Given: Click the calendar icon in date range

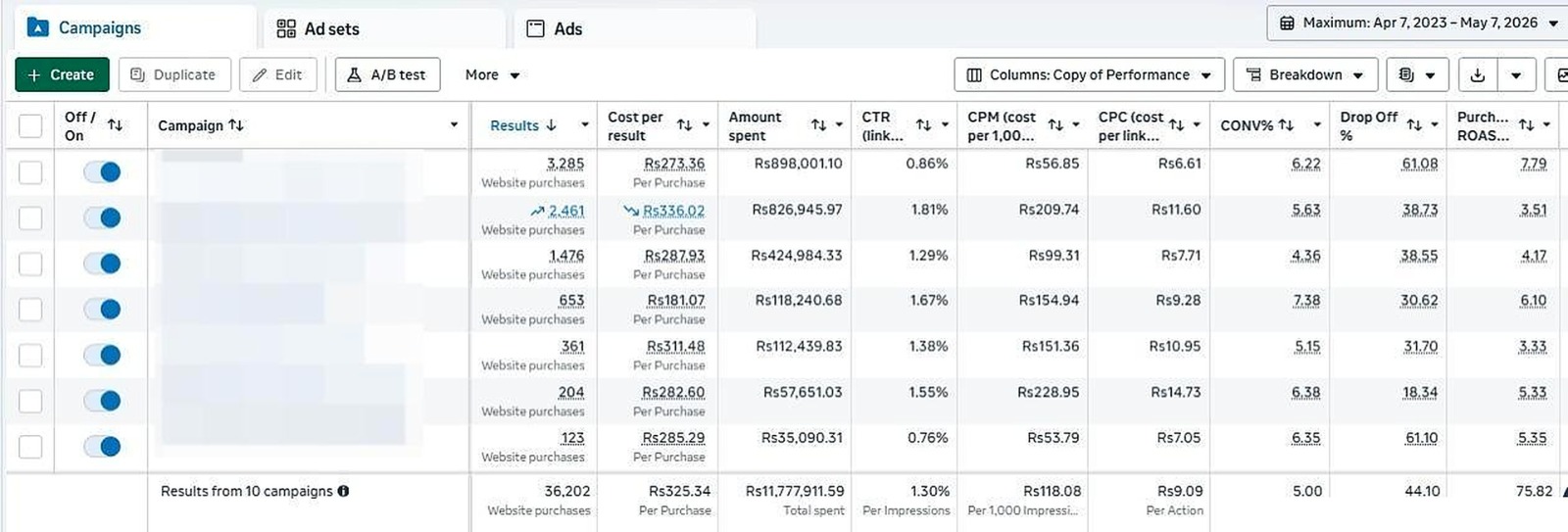Looking at the screenshot, I should coord(1287,23).
